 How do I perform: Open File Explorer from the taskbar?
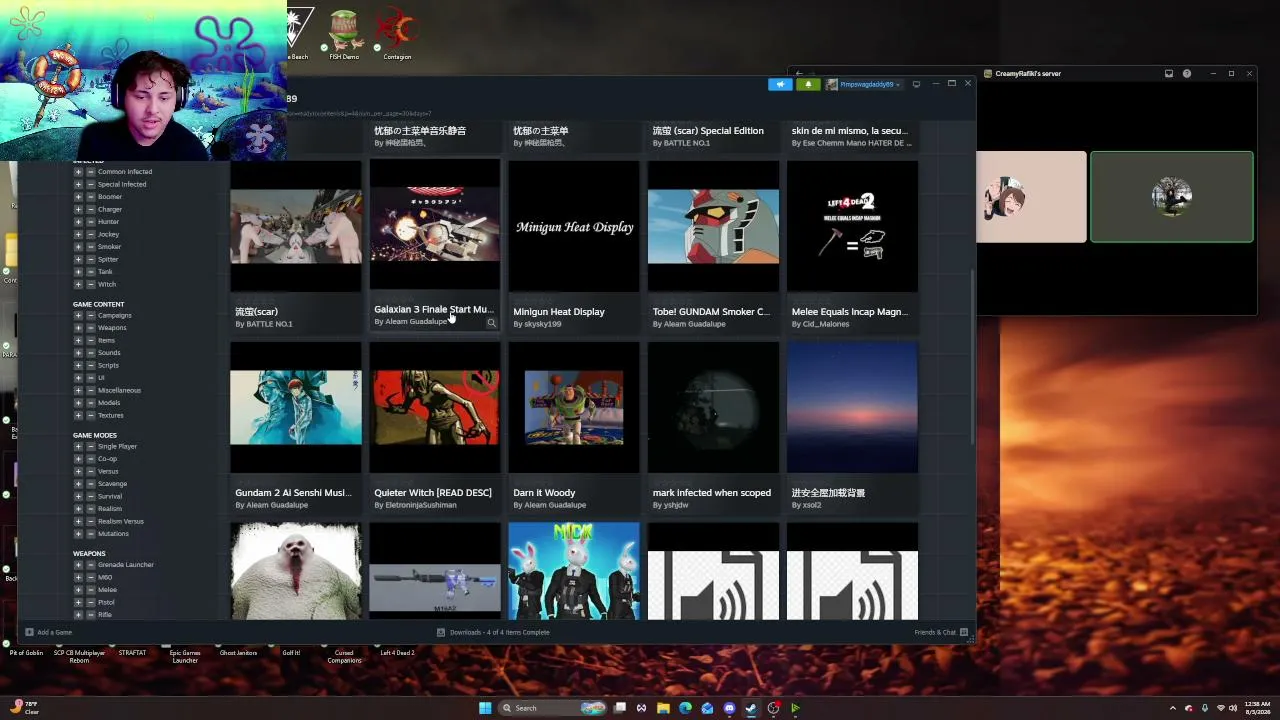pos(663,708)
